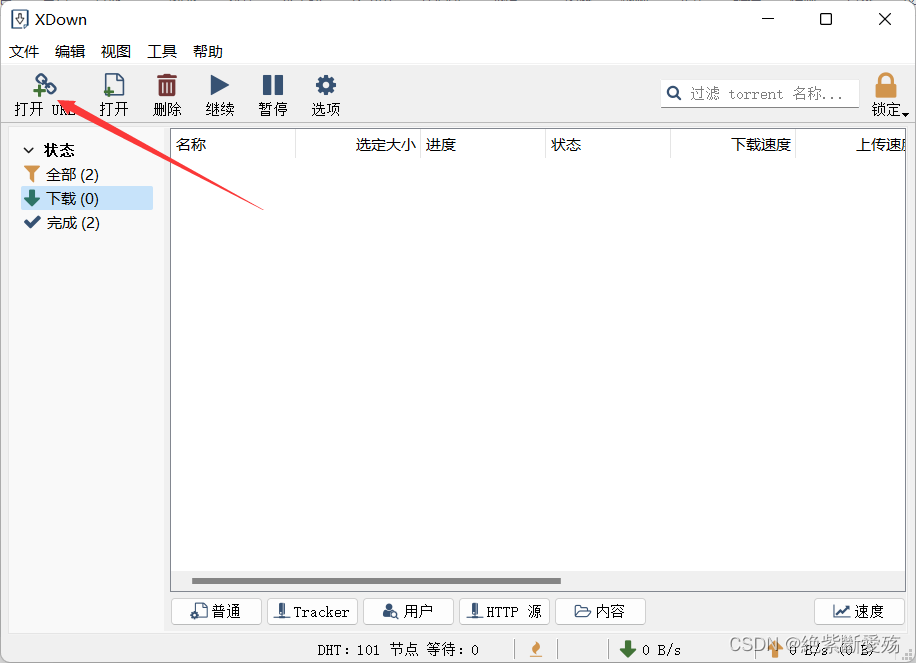Switch to the 内容 tab
916x663 pixels.
click(601, 612)
